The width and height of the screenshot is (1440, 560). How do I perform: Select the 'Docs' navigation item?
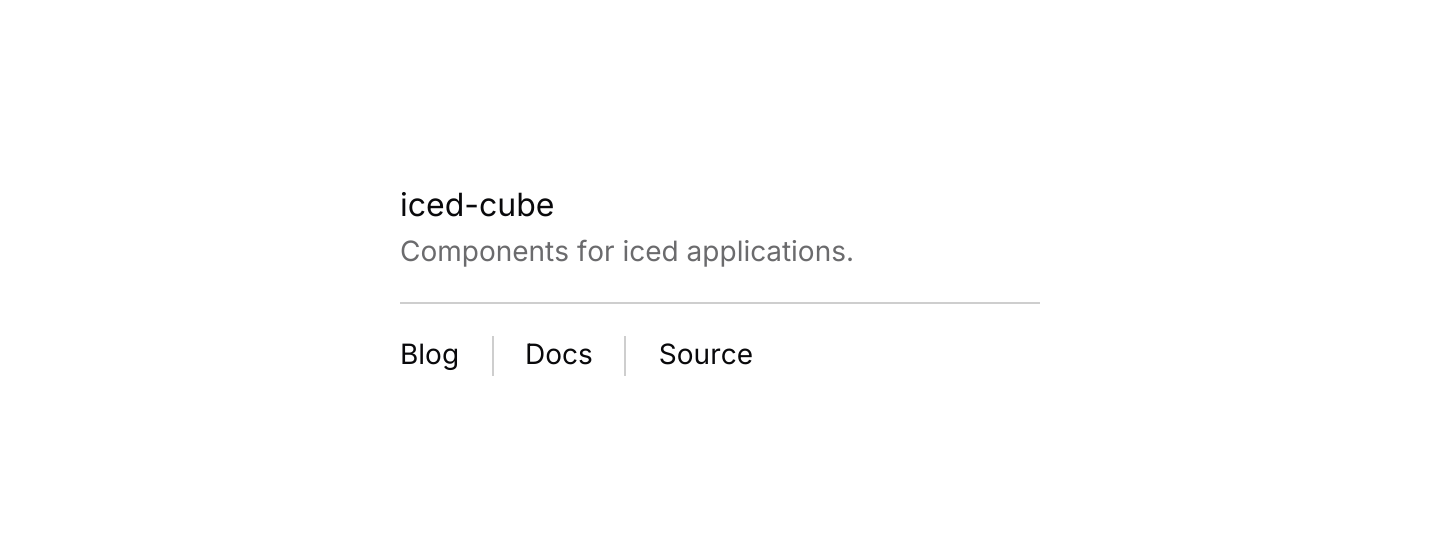559,355
